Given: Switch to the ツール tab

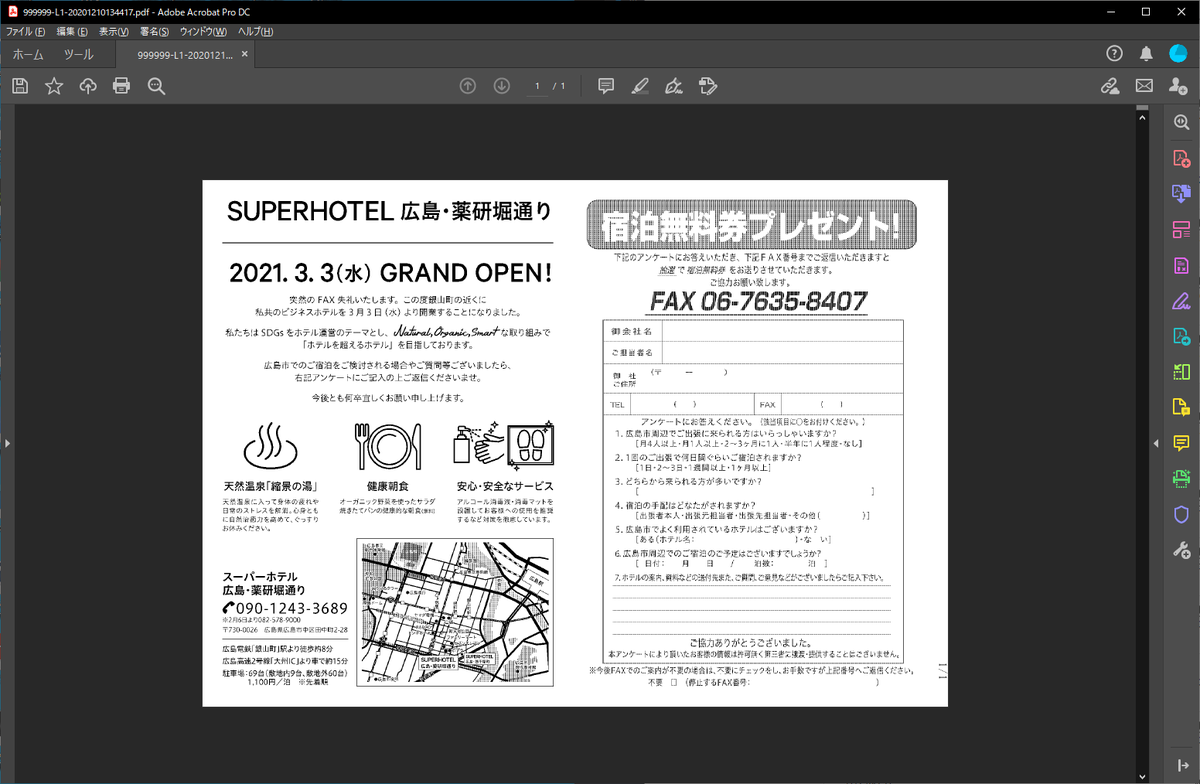Looking at the screenshot, I should [79, 54].
